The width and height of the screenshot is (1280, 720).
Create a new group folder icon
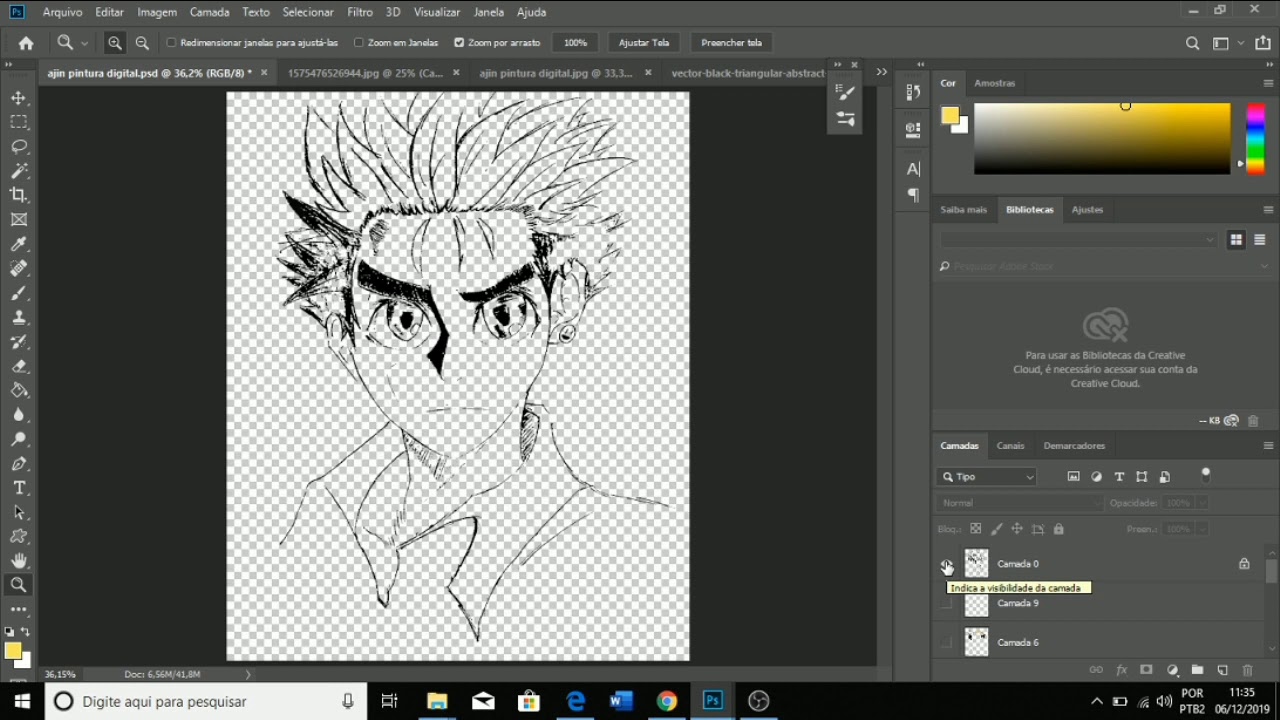(1197, 670)
